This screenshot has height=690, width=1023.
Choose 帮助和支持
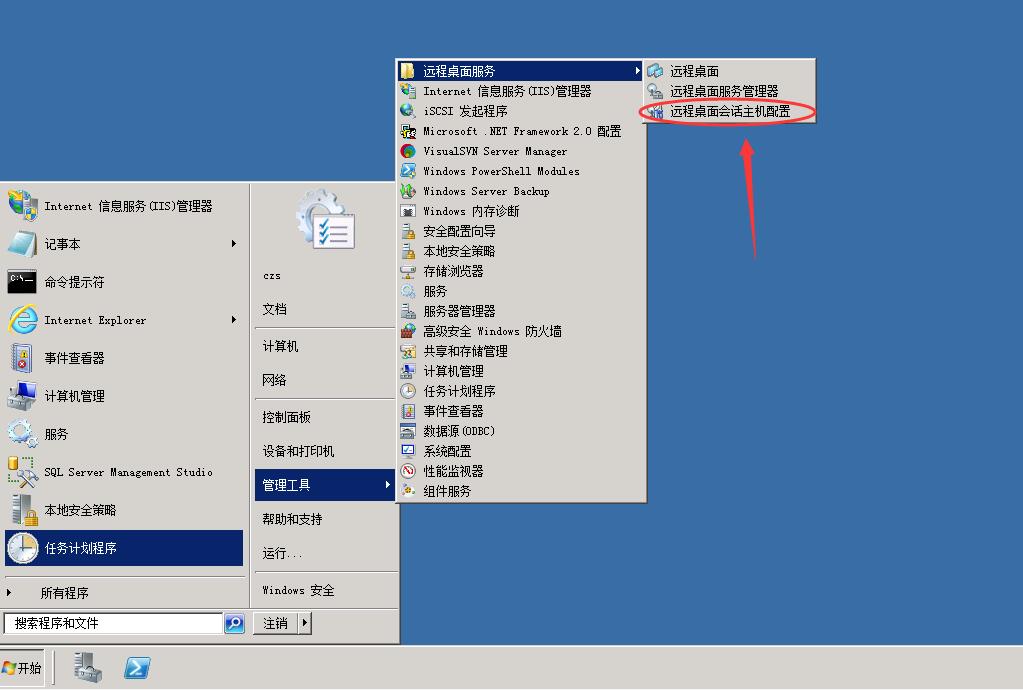[x=292, y=519]
